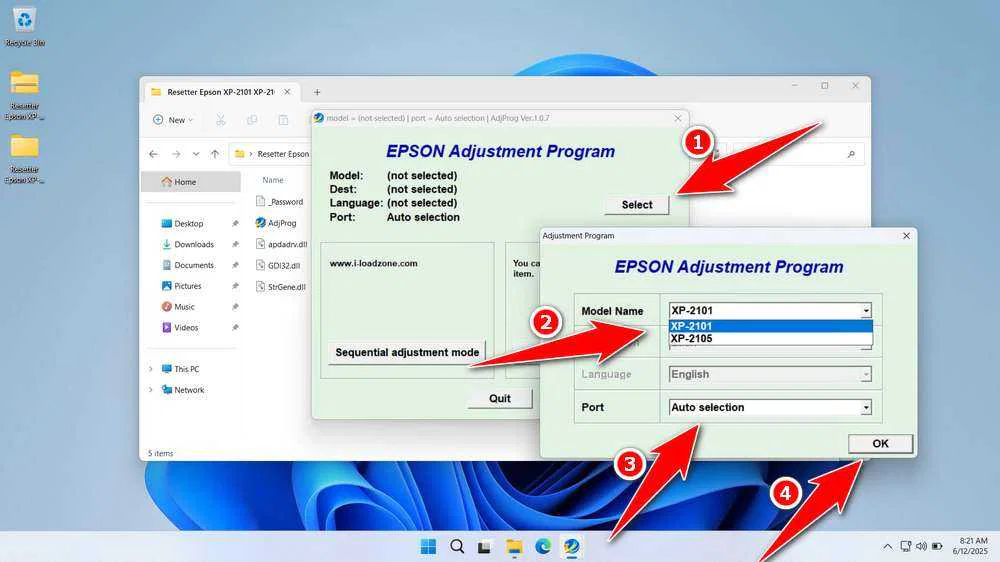Unpin Desktop using its pin icon
This screenshot has width=1000, height=562.
235,223
